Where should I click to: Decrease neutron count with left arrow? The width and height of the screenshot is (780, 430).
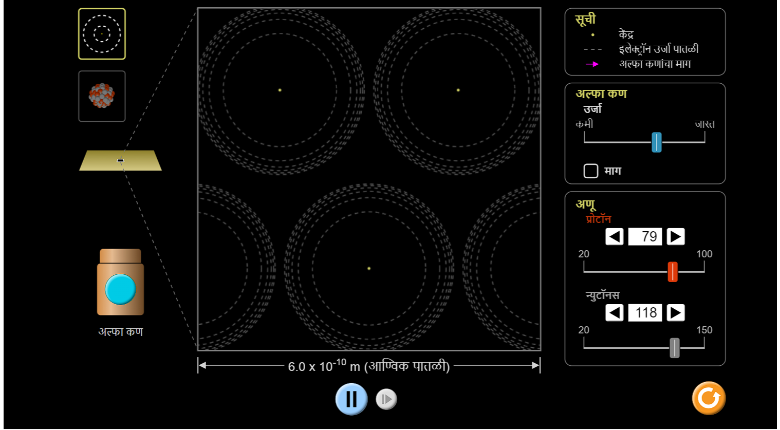[615, 312]
